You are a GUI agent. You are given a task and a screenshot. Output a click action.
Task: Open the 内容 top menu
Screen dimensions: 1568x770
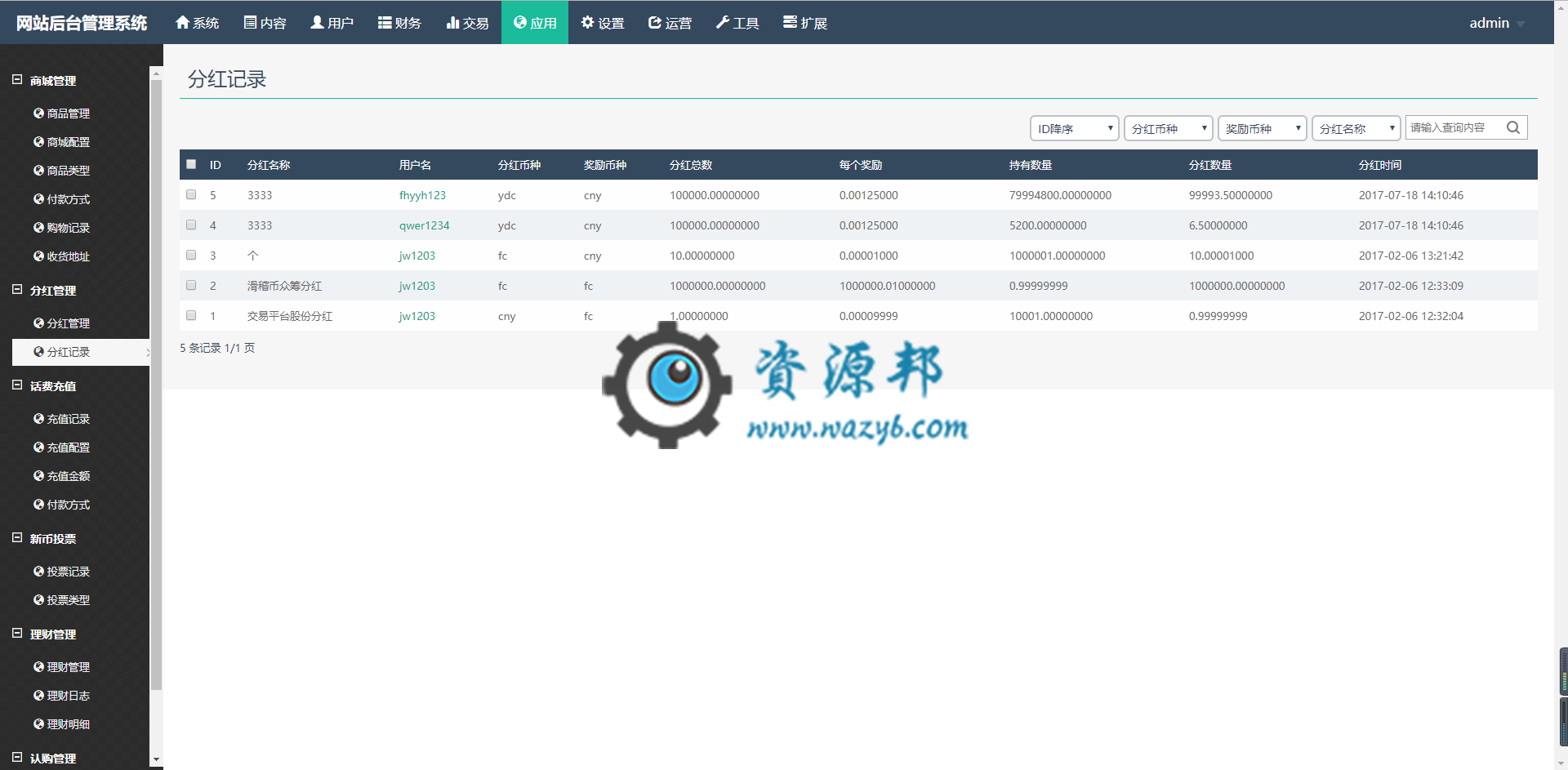[x=265, y=22]
